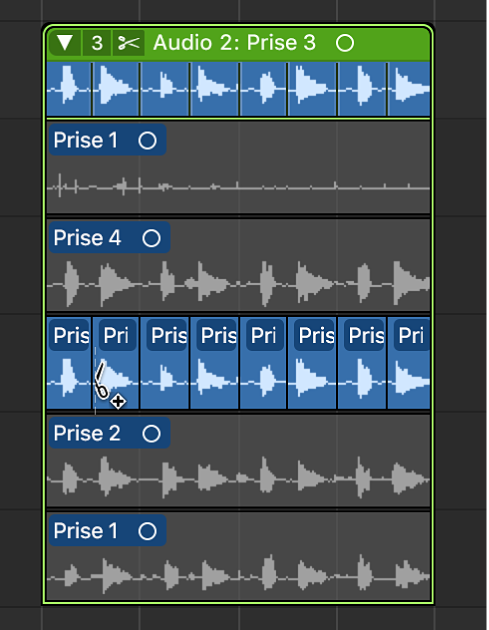Click the third sliced region of the Prise 3 lane
This screenshot has height=630, width=489.
tap(165, 363)
